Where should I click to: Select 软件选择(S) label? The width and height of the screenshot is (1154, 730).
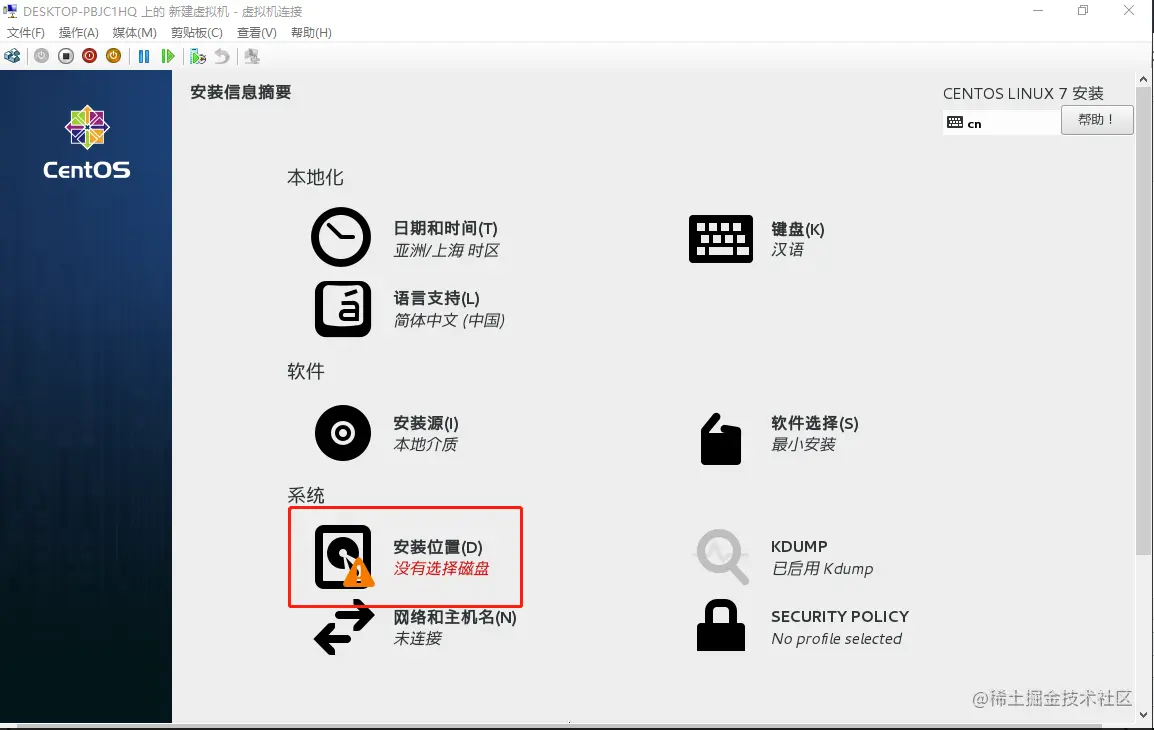point(815,423)
